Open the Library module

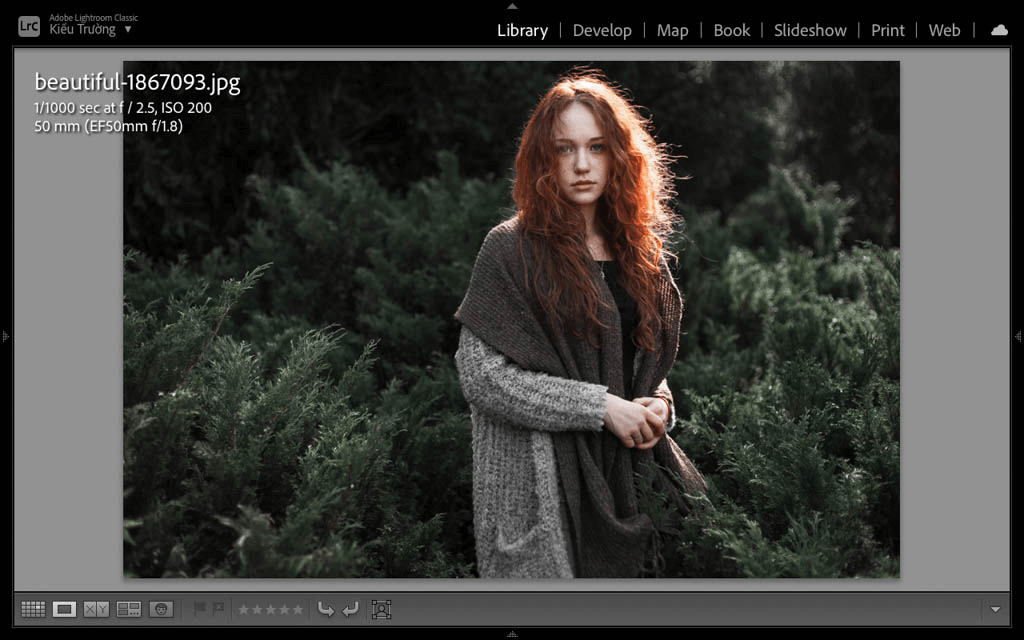point(522,30)
